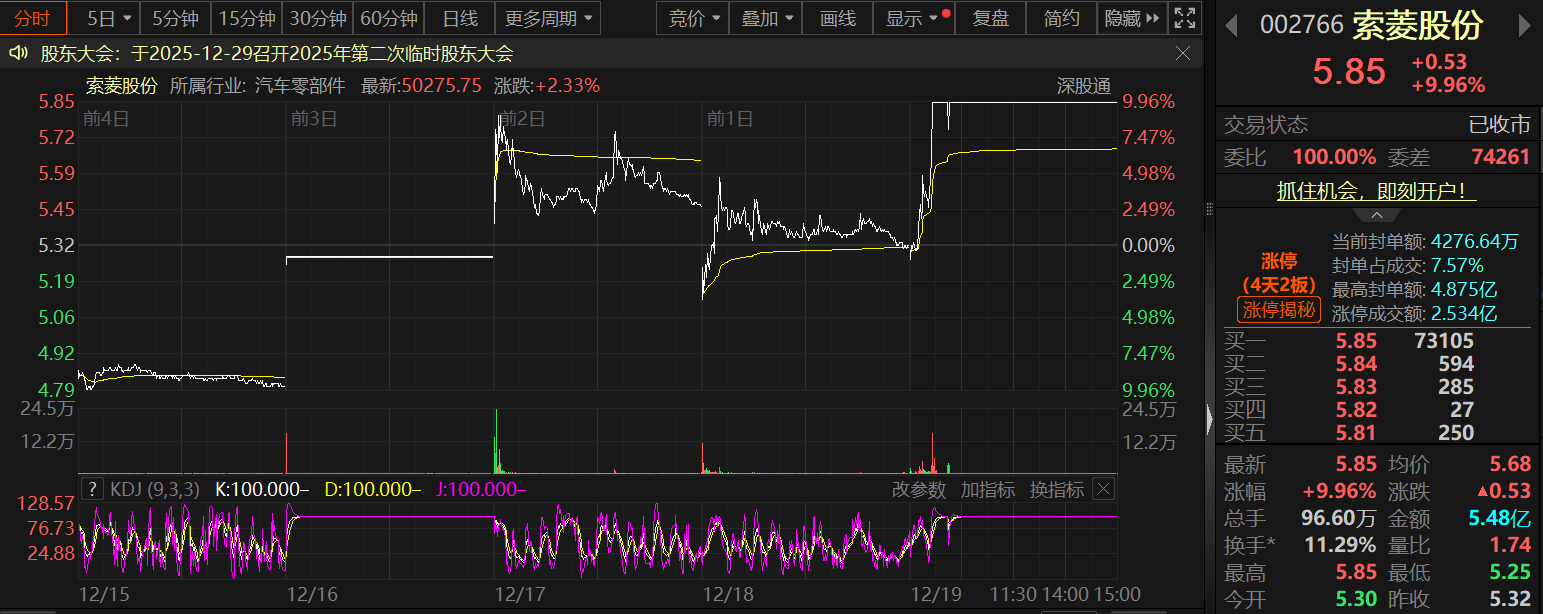
Task: Toggle 画线 drawing mode
Action: (837, 18)
